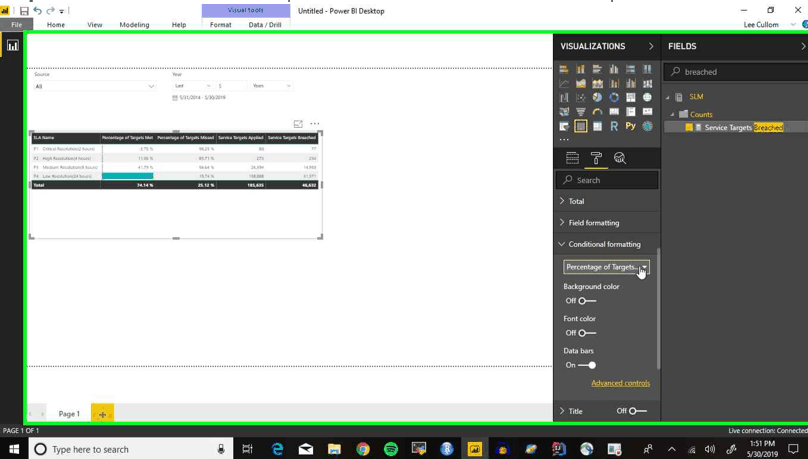The height and width of the screenshot is (459, 808).
Task: Insert an R script visual
Action: coord(614,126)
